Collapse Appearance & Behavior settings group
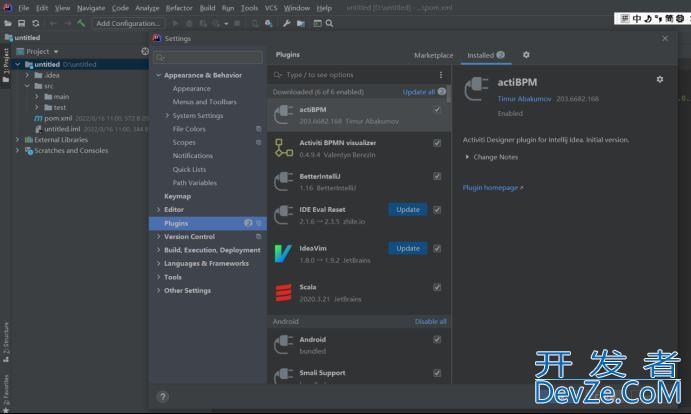The height and width of the screenshot is (414, 691). (x=158, y=75)
